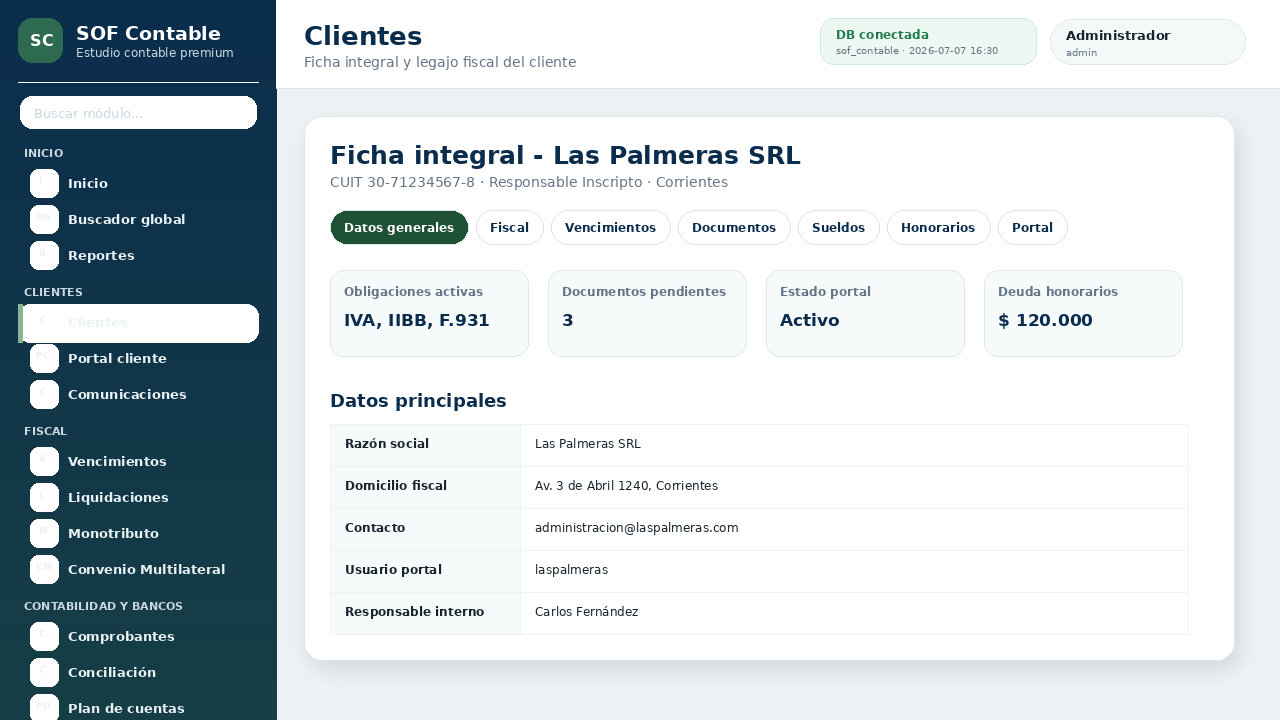The image size is (1280, 720).
Task: Click the Convenio Multilateral sidebar icon
Action: [x=44, y=570]
